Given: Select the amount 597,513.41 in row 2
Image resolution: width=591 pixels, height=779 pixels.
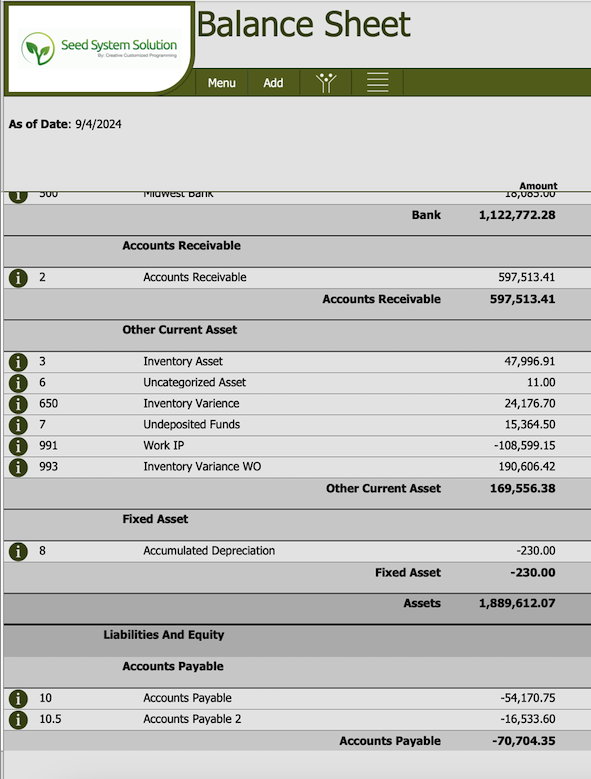Looking at the screenshot, I should [526, 277].
